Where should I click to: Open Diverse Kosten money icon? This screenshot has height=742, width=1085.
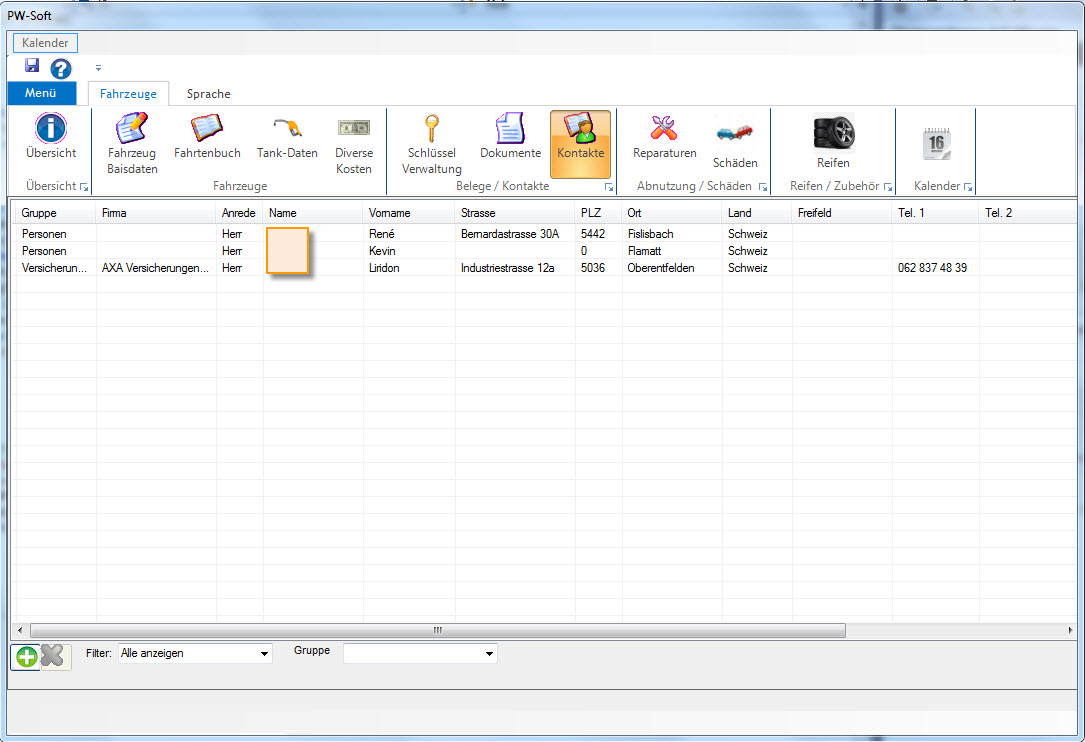point(354,130)
